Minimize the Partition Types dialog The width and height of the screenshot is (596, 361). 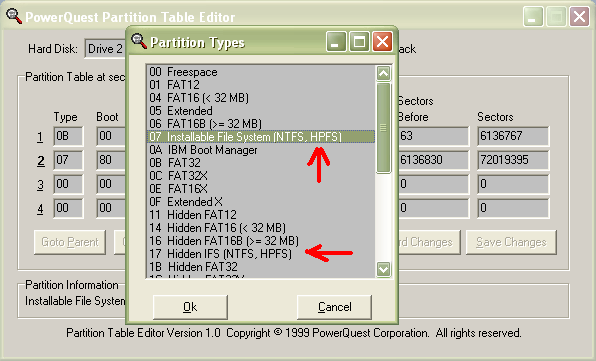tap(336, 41)
